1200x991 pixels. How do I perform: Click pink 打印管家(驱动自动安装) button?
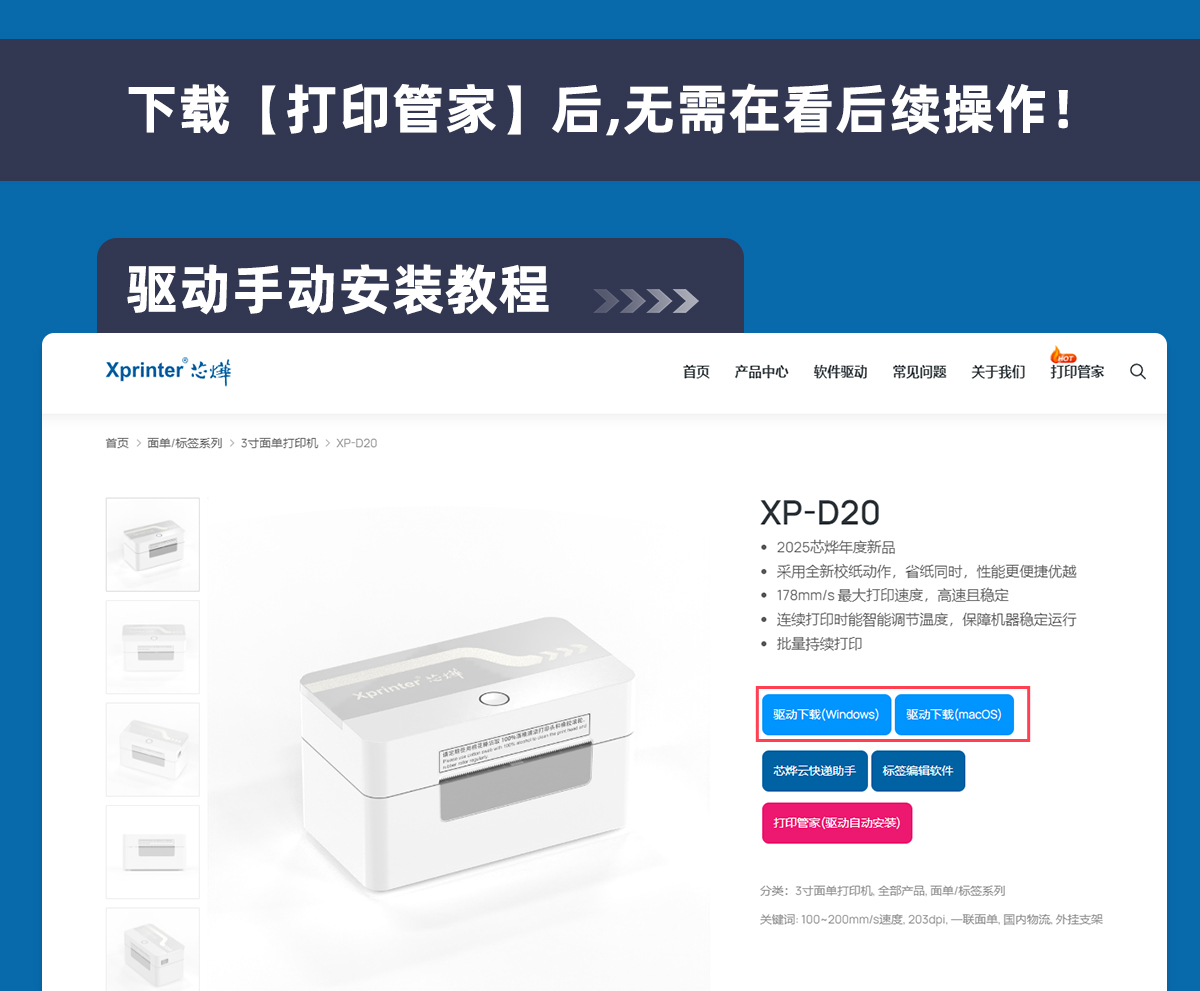[x=837, y=823]
